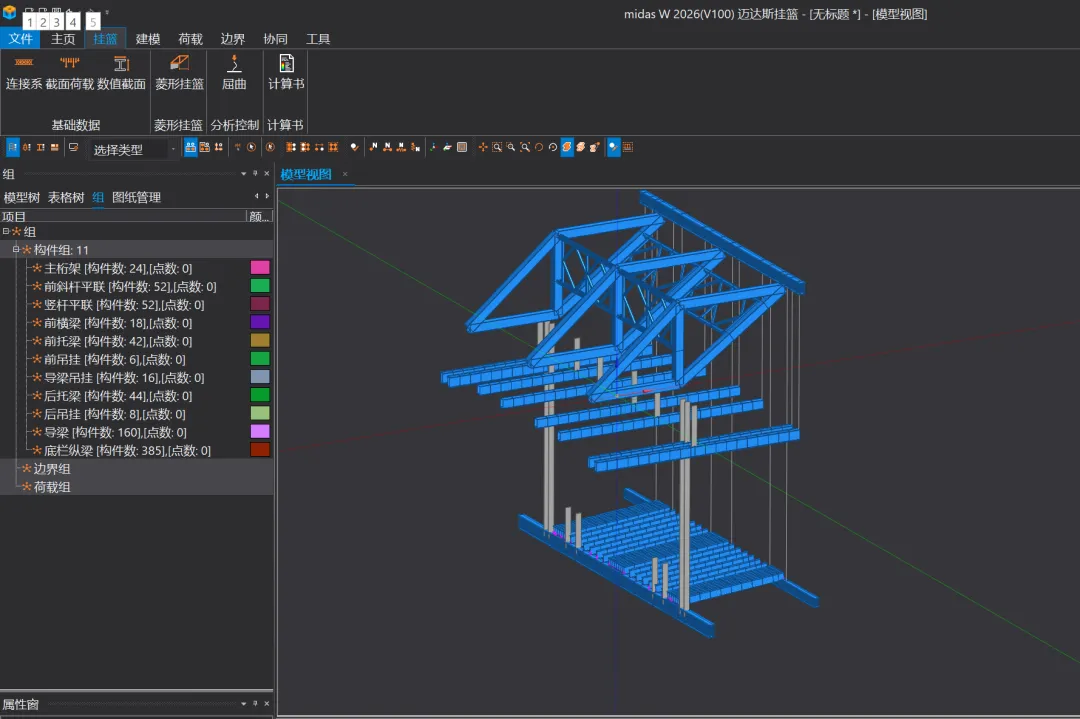1080x719 pixels.
Task: Toggle the highlighted grid-of-squares selection mode icon
Action: click(x=191, y=147)
